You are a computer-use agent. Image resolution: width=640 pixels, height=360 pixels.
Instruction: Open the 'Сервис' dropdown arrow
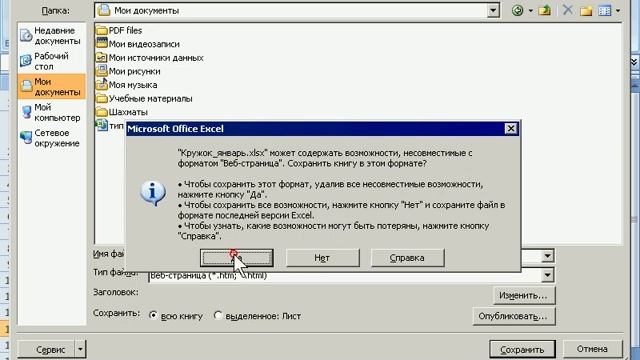(x=80, y=350)
